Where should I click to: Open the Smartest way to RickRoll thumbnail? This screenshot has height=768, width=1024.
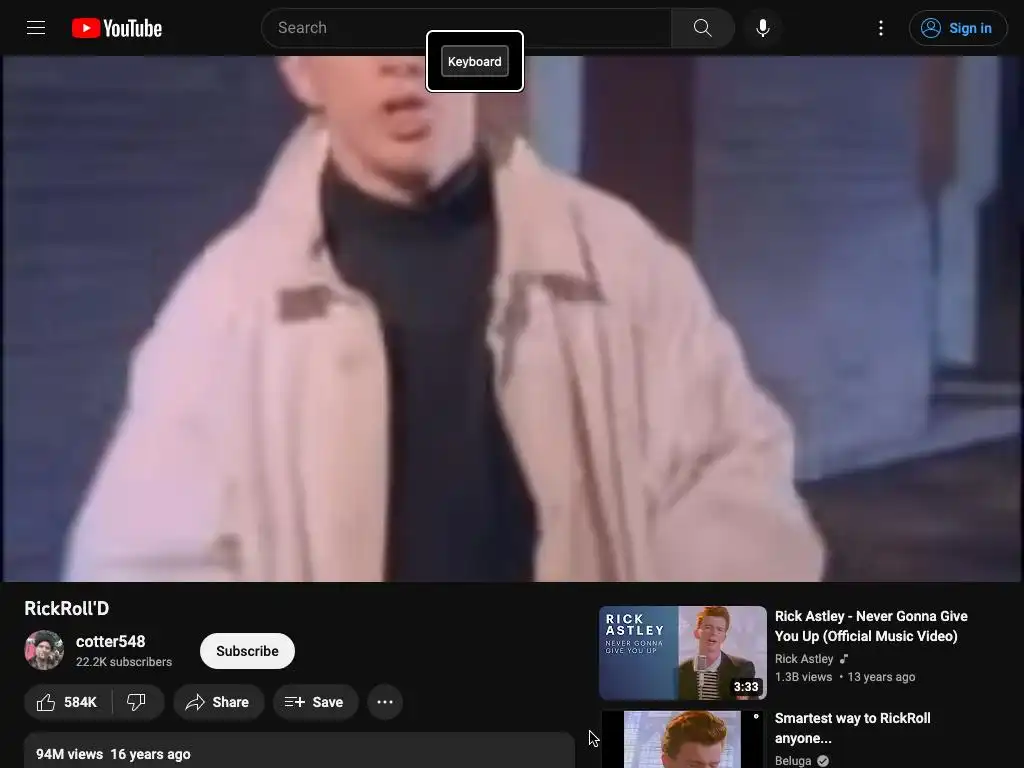pyautogui.click(x=682, y=739)
